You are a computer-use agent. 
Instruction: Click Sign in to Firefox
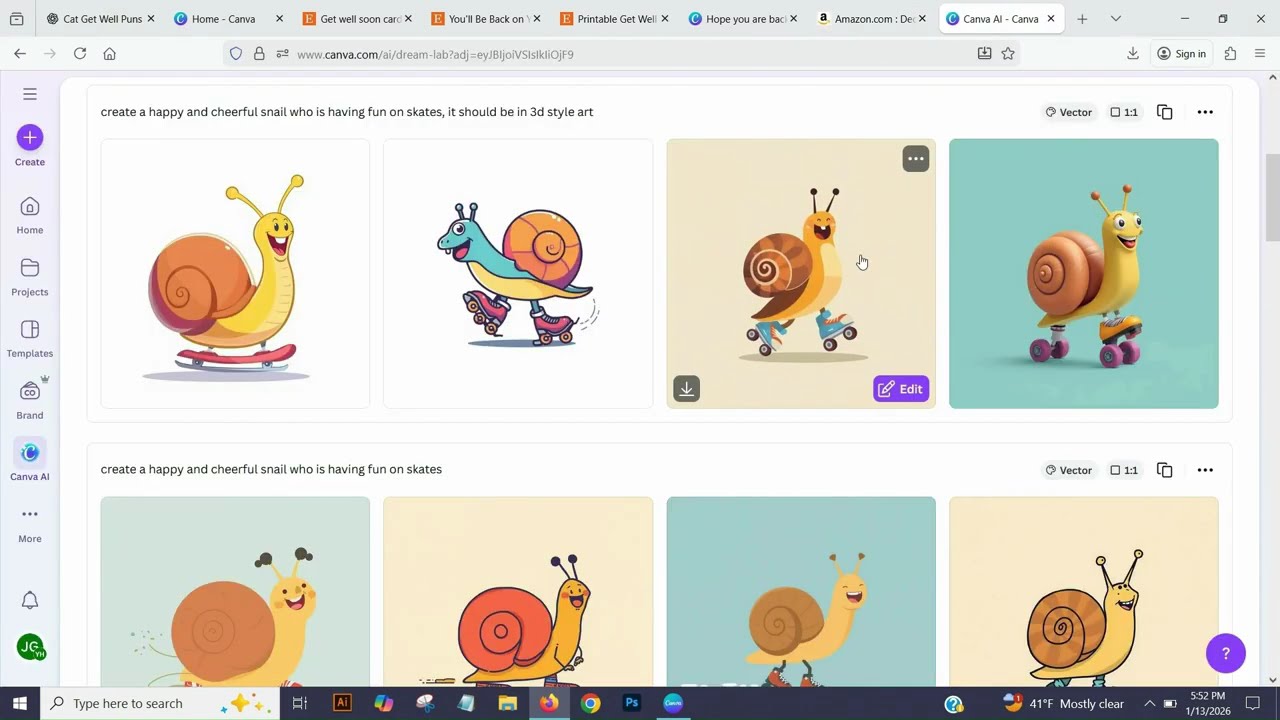pyautogui.click(x=1181, y=54)
